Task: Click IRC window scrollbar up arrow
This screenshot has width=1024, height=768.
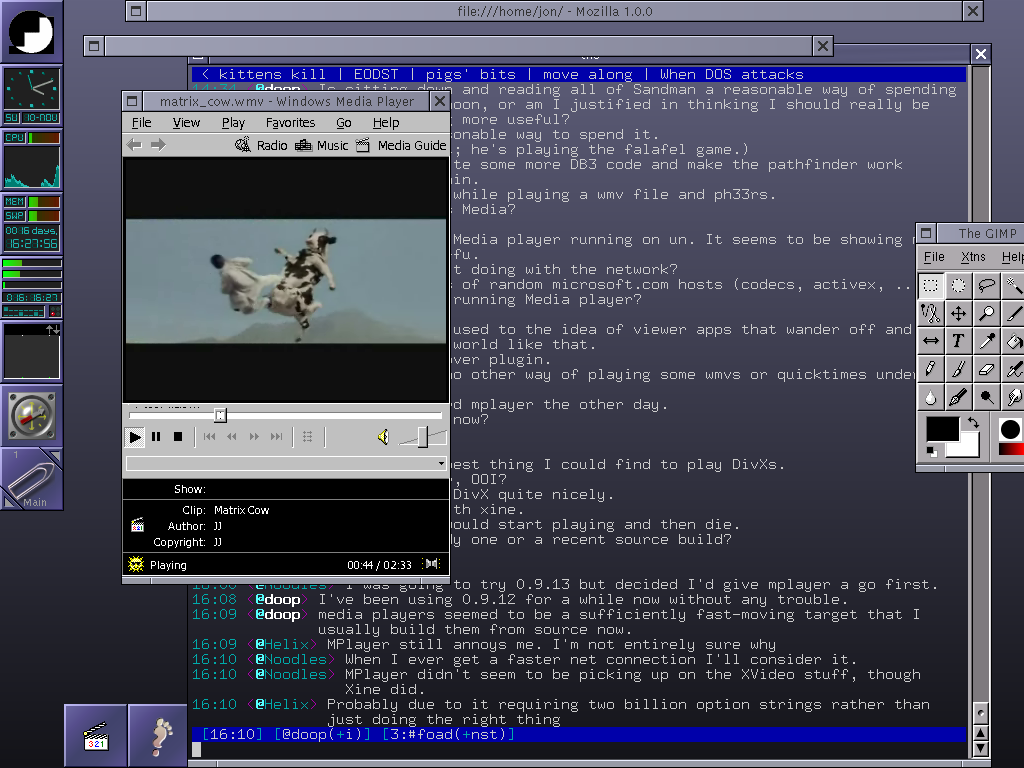Action: (x=980, y=732)
